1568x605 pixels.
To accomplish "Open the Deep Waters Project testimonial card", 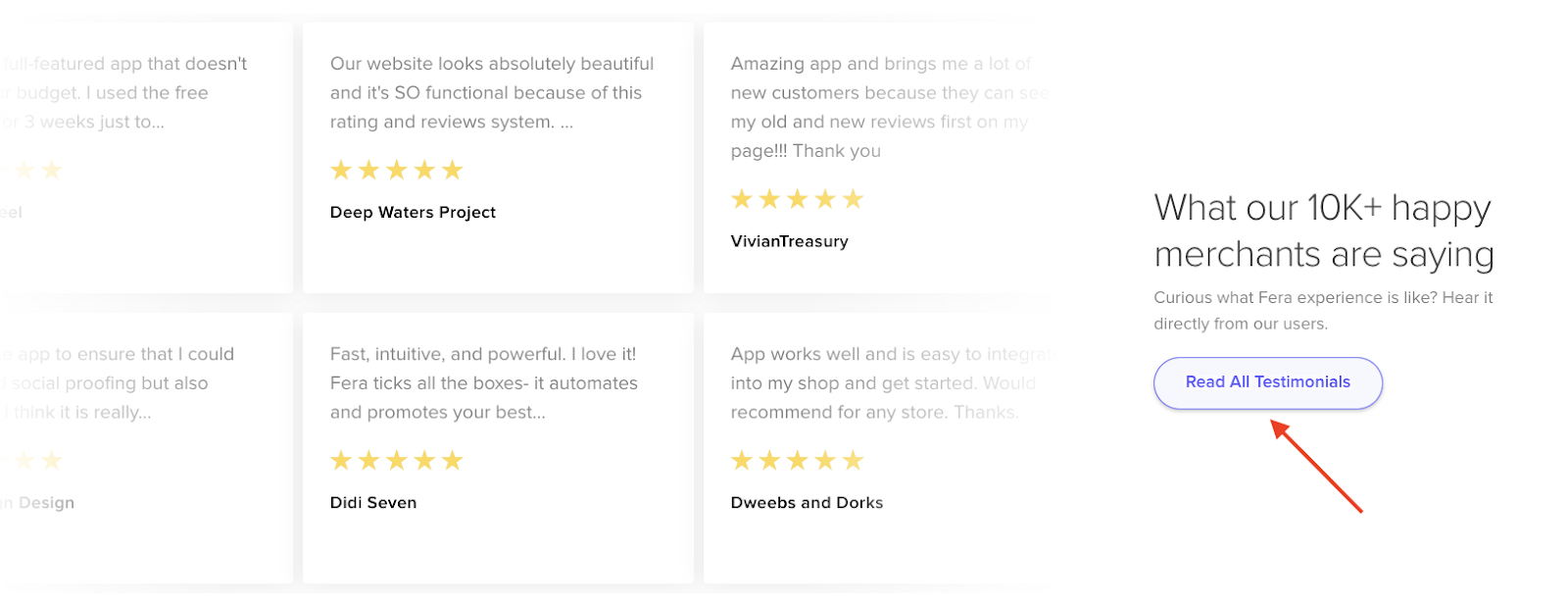I will 498,158.
